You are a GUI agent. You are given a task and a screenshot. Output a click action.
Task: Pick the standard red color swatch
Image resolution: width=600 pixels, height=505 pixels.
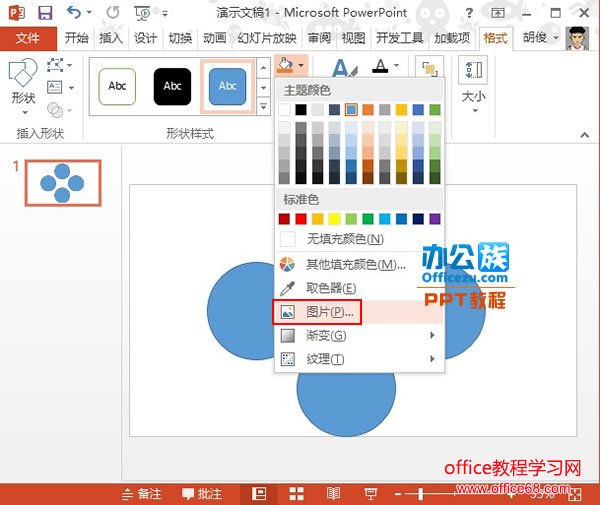[x=301, y=219]
